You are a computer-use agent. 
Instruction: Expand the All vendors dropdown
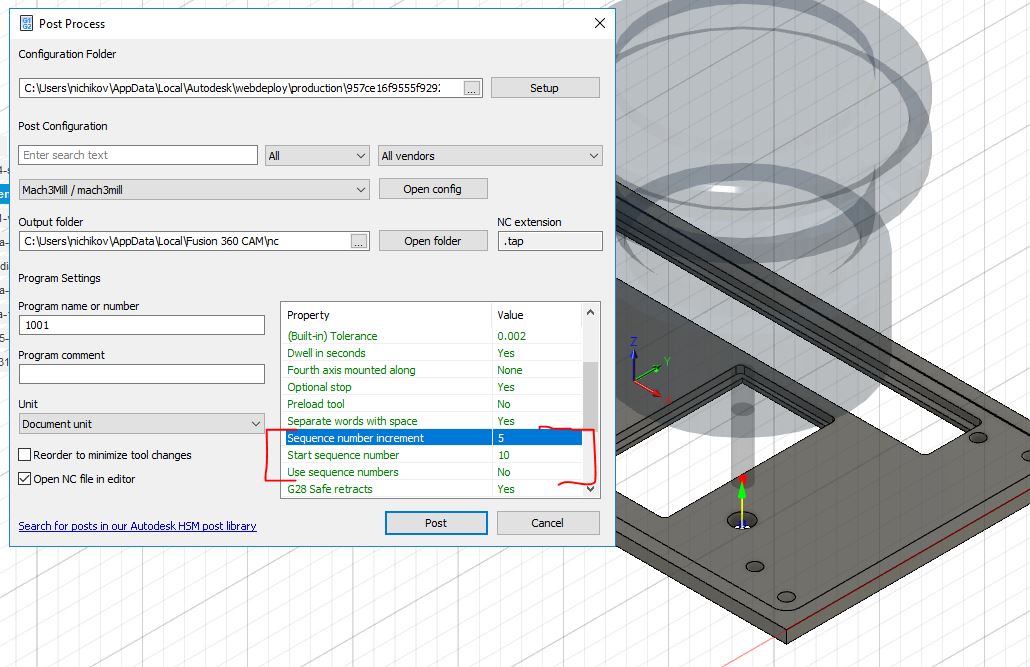pos(490,156)
